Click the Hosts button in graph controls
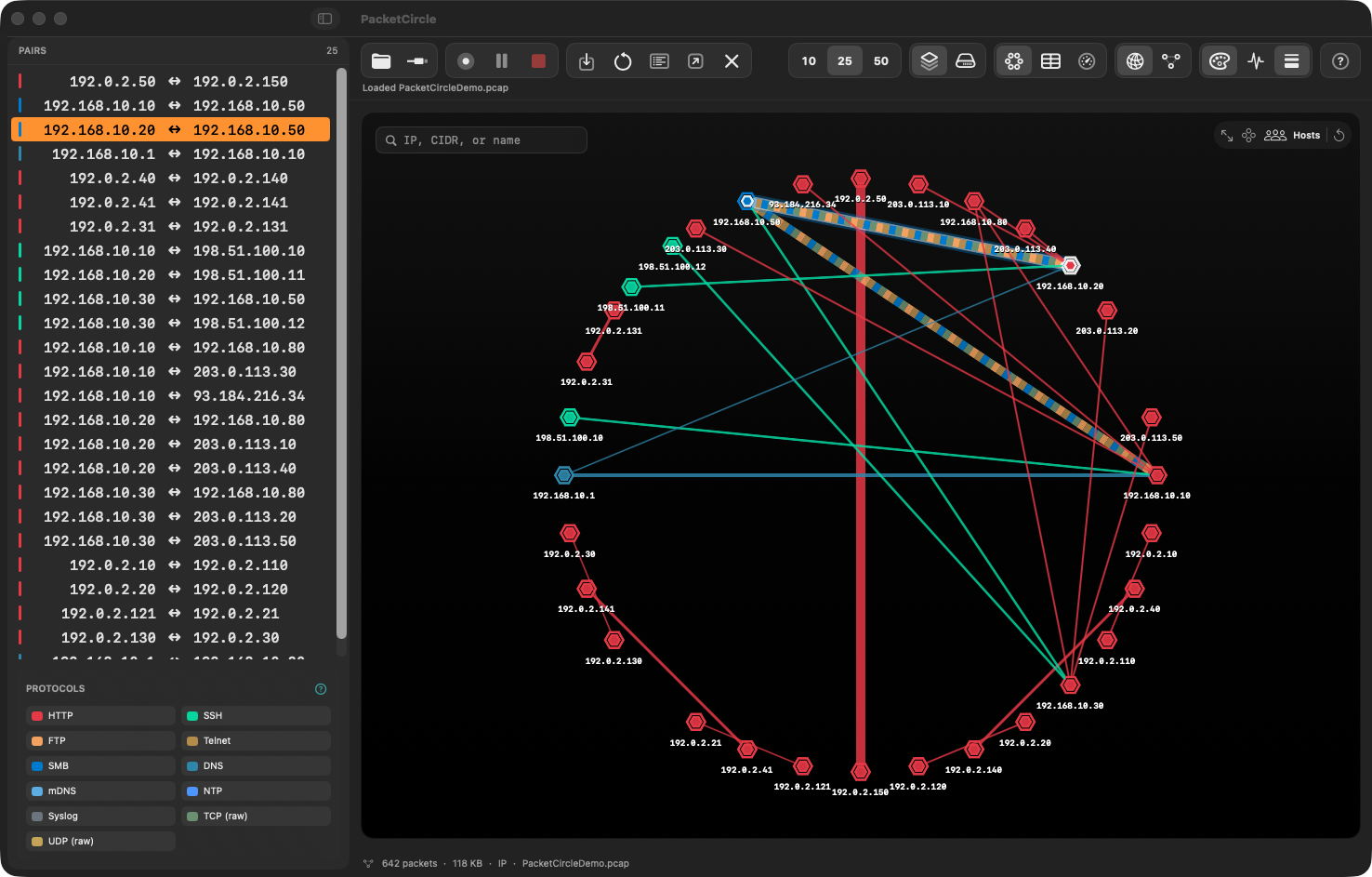The image size is (1372, 877). click(1292, 136)
